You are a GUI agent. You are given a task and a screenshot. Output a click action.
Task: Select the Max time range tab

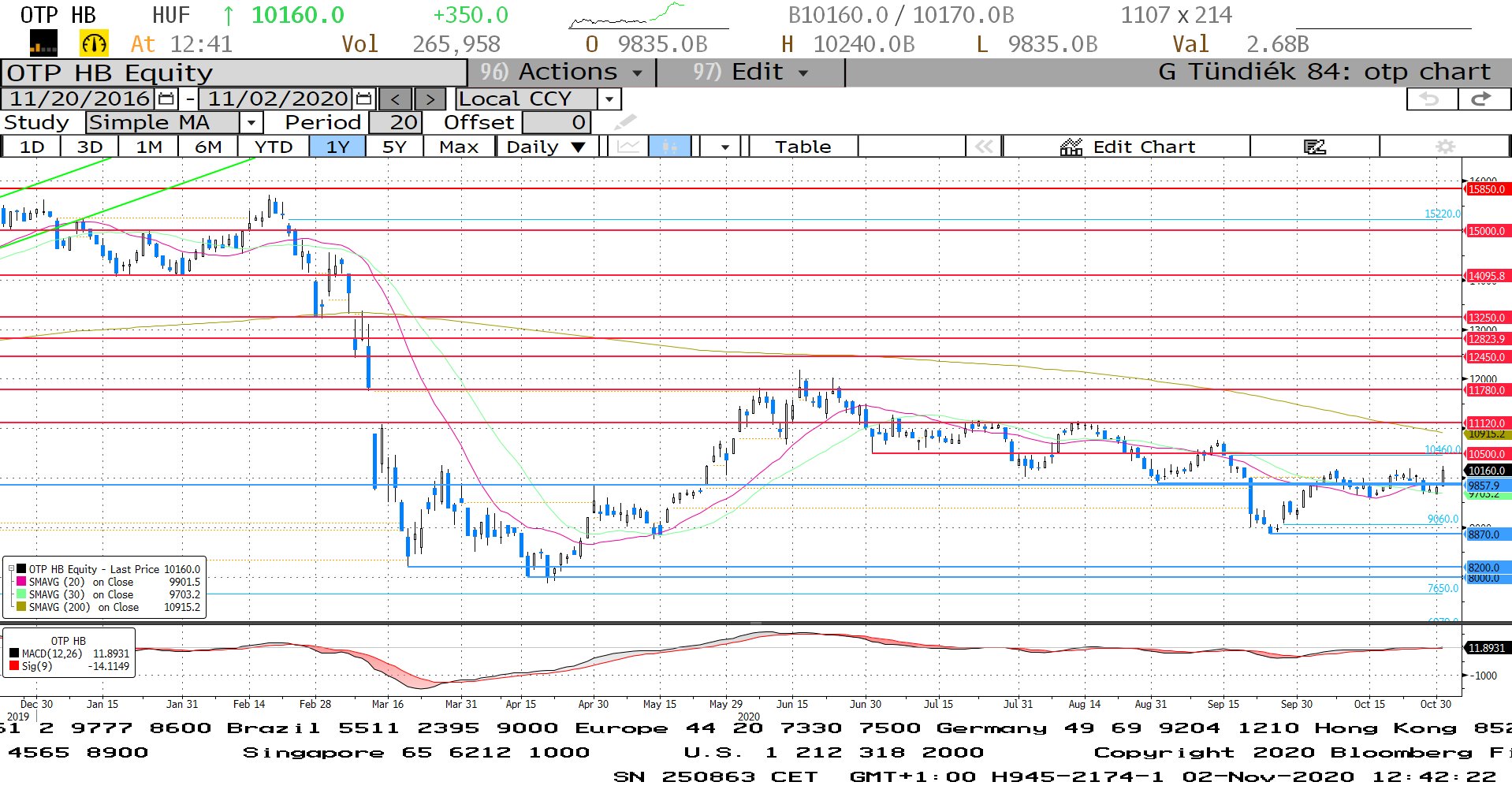tap(459, 147)
